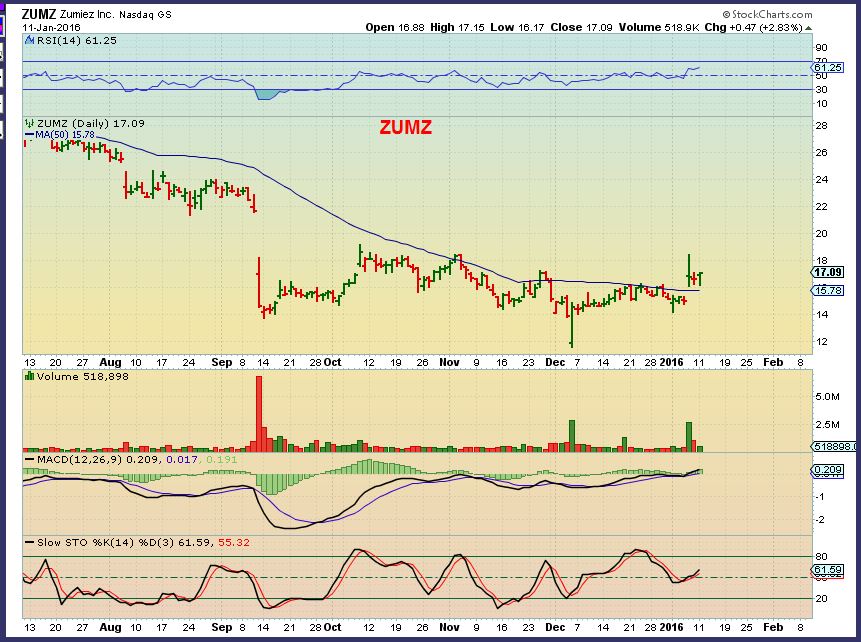861x642 pixels.
Task: Click the tall green January volume bar
Action: pyautogui.click(x=689, y=437)
